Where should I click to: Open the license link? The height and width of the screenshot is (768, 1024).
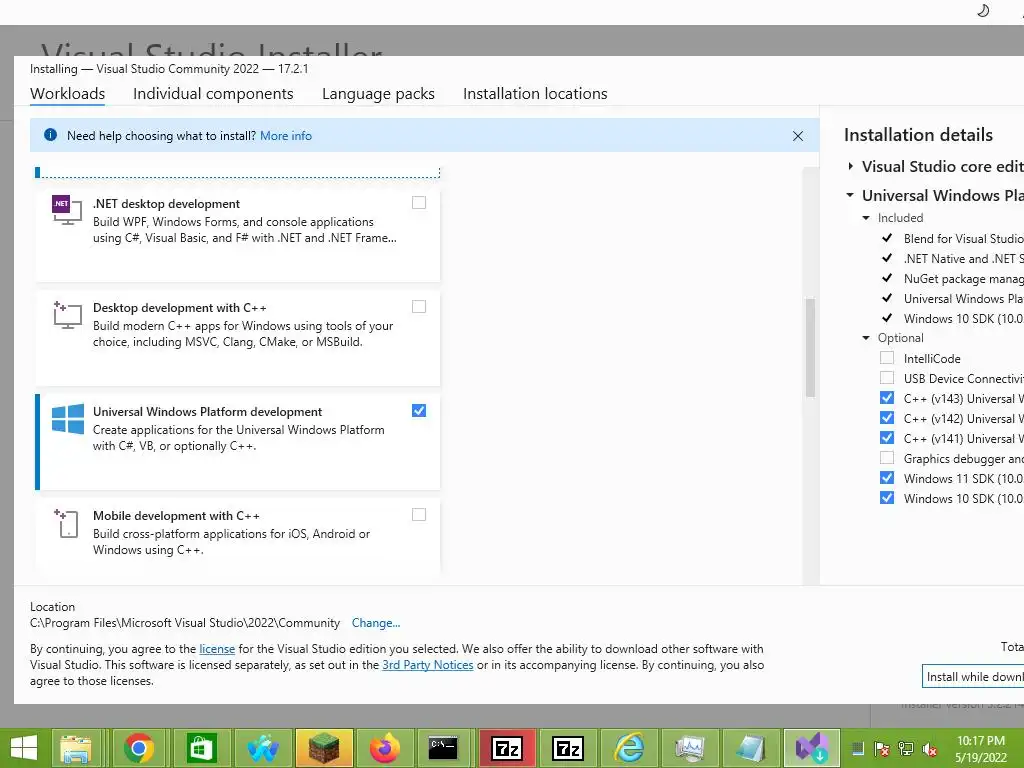pos(217,649)
